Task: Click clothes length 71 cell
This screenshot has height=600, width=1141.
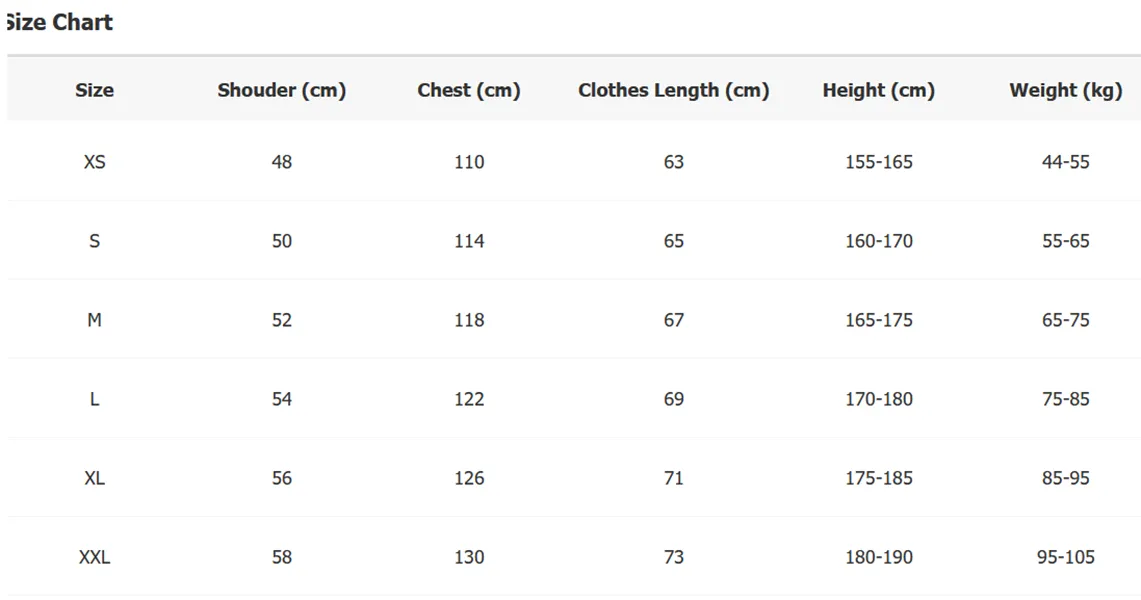Action: click(x=673, y=478)
